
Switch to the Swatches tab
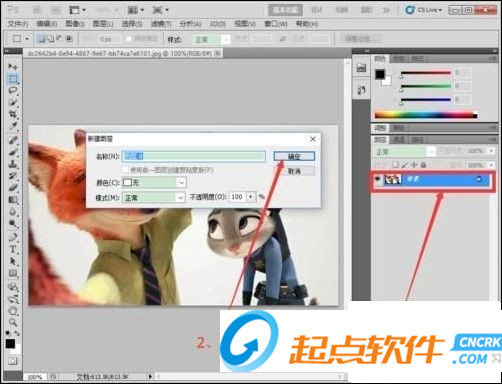398,59
